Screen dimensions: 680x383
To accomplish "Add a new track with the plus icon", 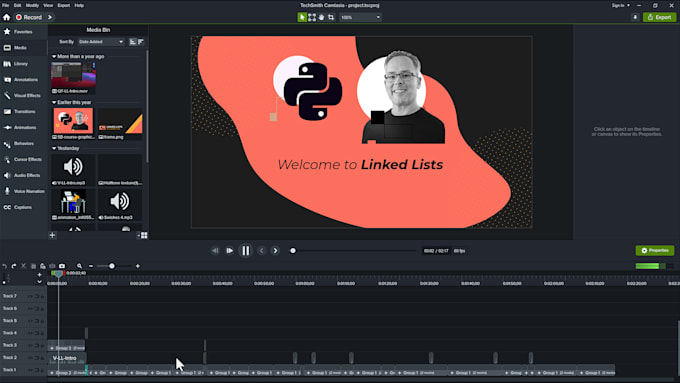I will [39, 275].
